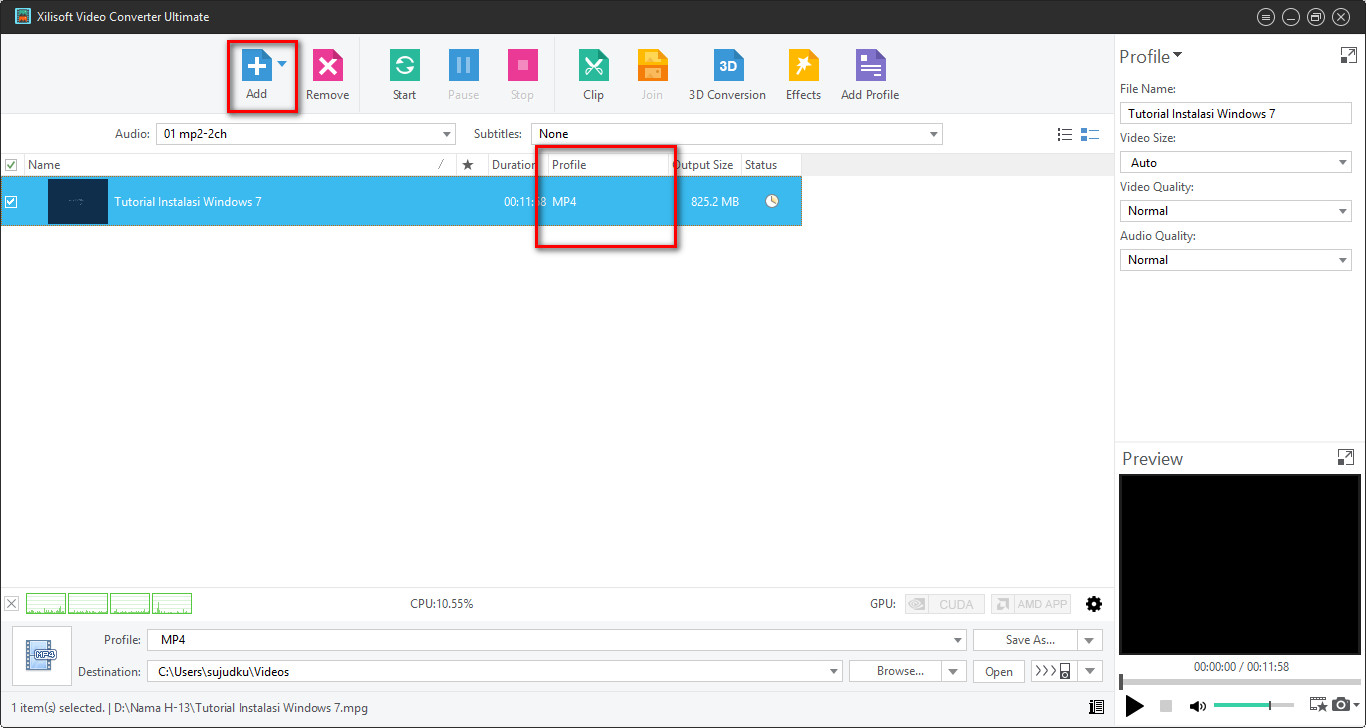Expand the device export arrow menu
This screenshot has height=728, width=1366.
(x=1090, y=671)
